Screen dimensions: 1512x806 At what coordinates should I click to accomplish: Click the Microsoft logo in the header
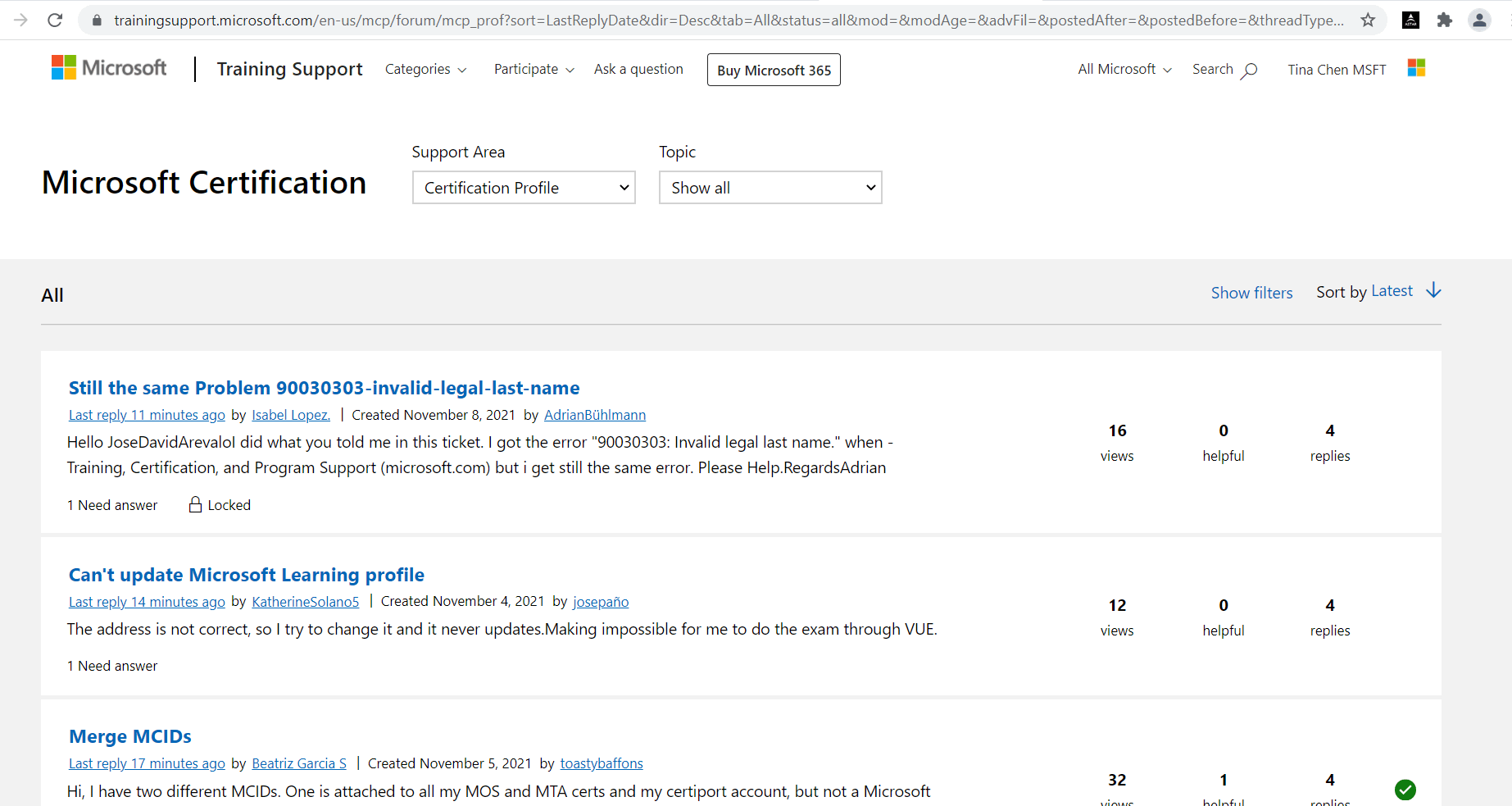pos(109,67)
